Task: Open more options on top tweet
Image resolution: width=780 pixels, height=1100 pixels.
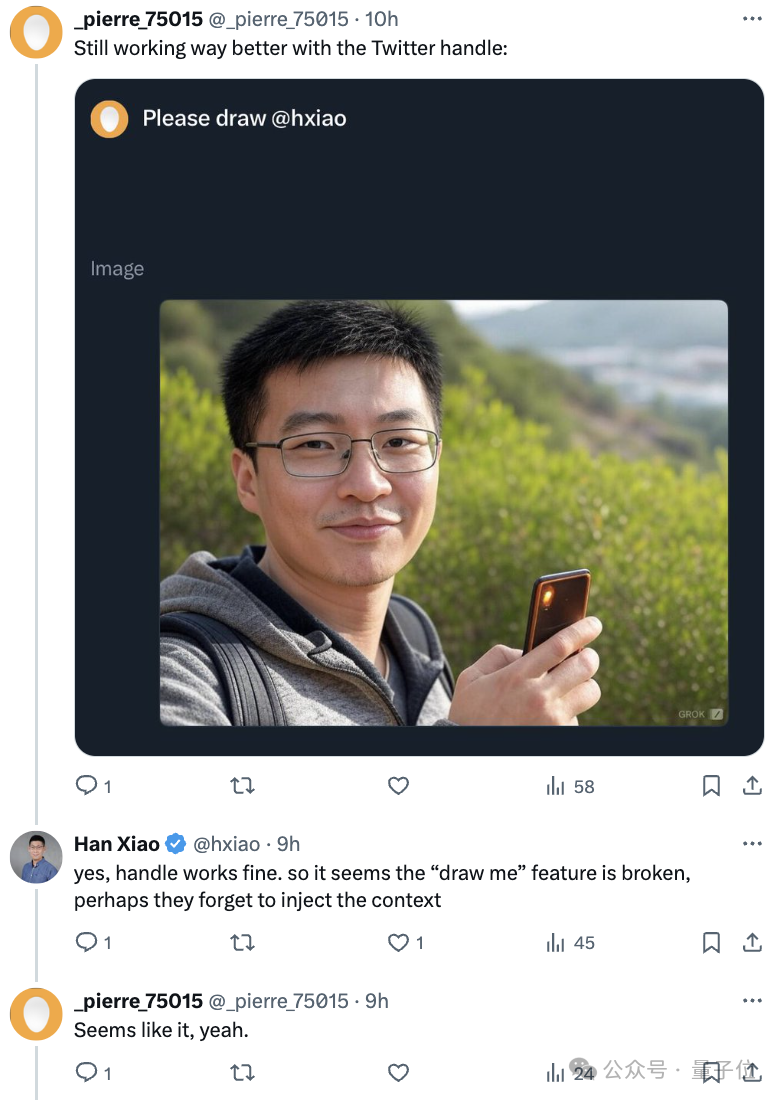Action: coord(752,19)
